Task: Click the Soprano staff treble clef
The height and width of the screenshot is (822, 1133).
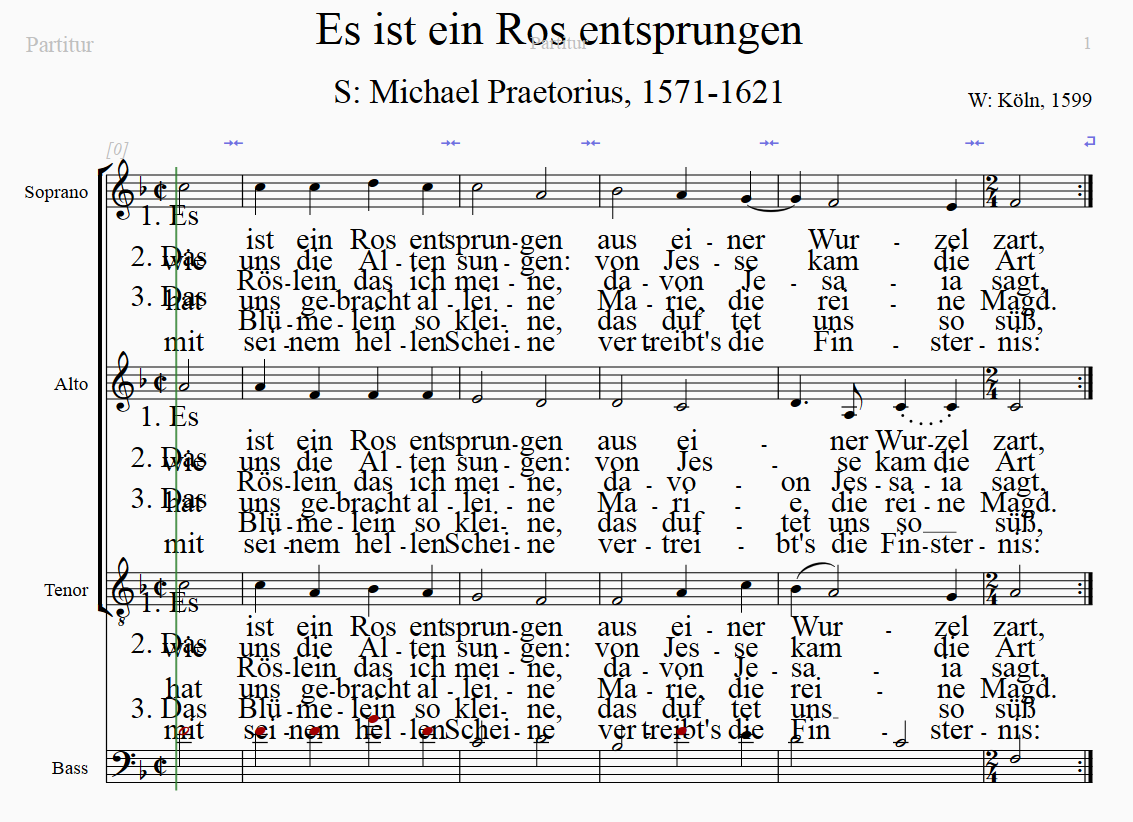Action: (123, 191)
